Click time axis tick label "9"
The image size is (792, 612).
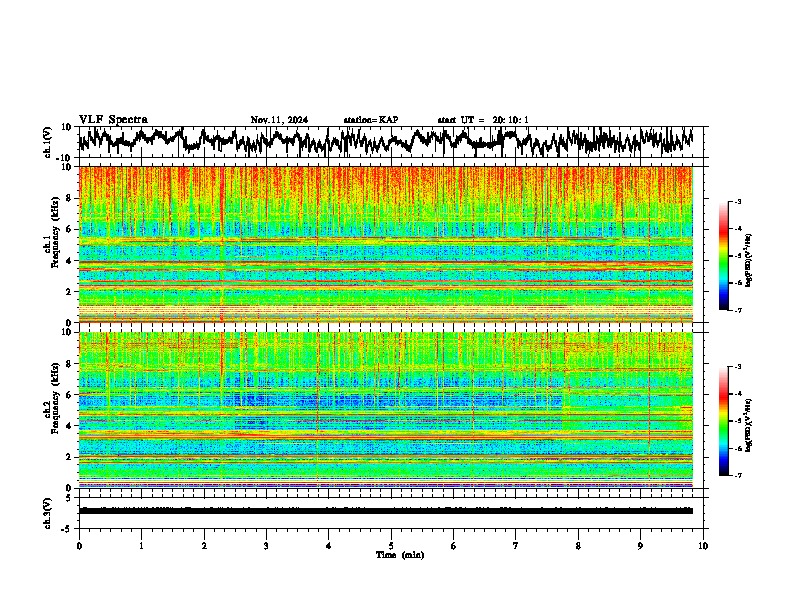[640, 546]
